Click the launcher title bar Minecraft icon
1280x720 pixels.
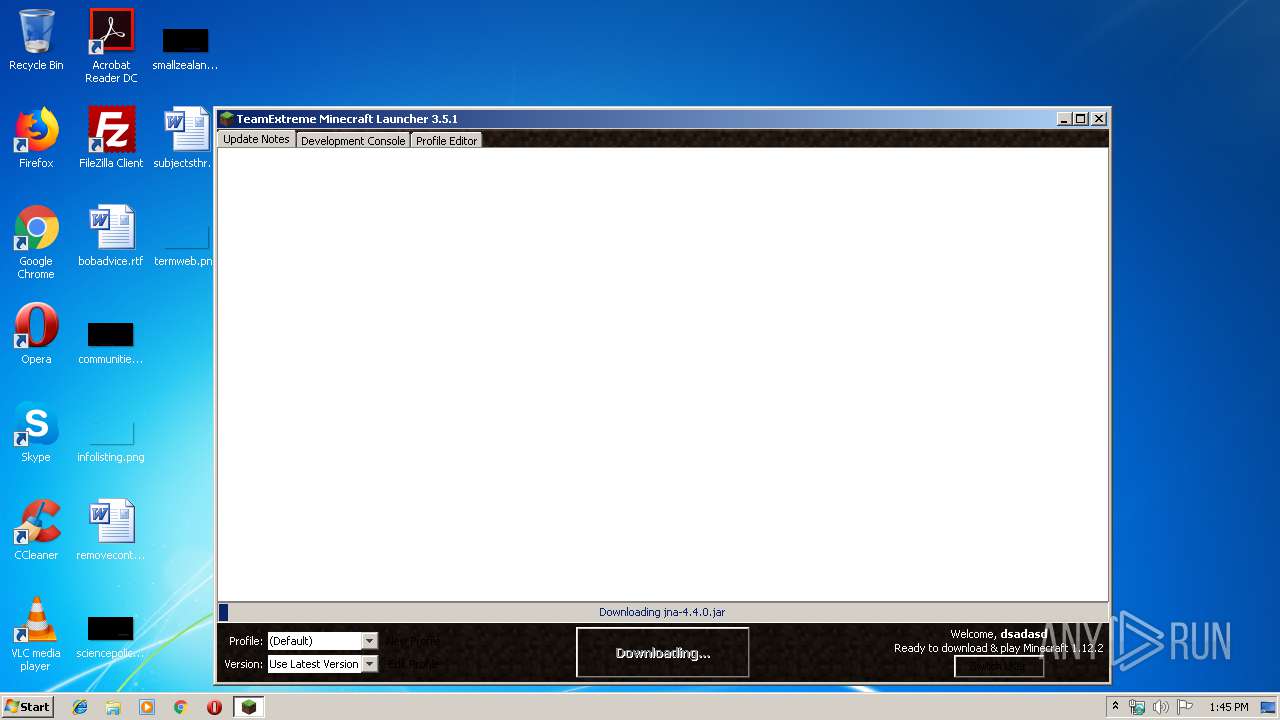click(227, 119)
